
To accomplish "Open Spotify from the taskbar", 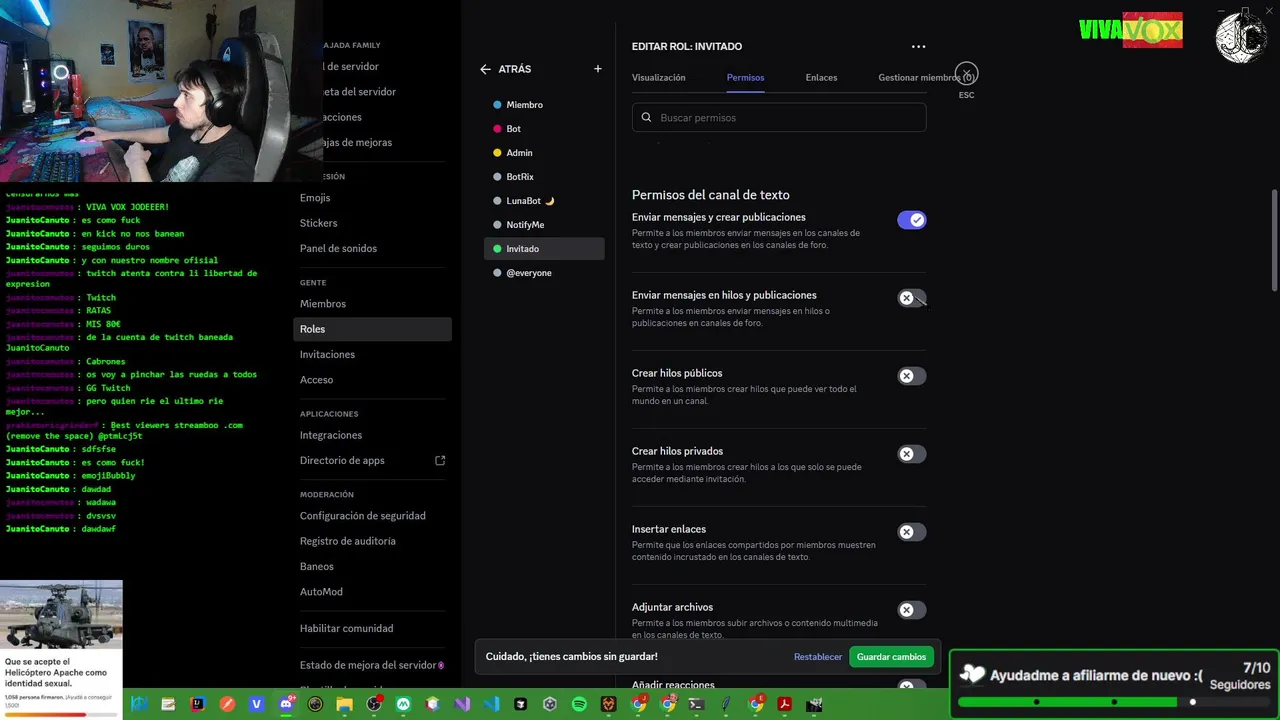I will coord(580,704).
